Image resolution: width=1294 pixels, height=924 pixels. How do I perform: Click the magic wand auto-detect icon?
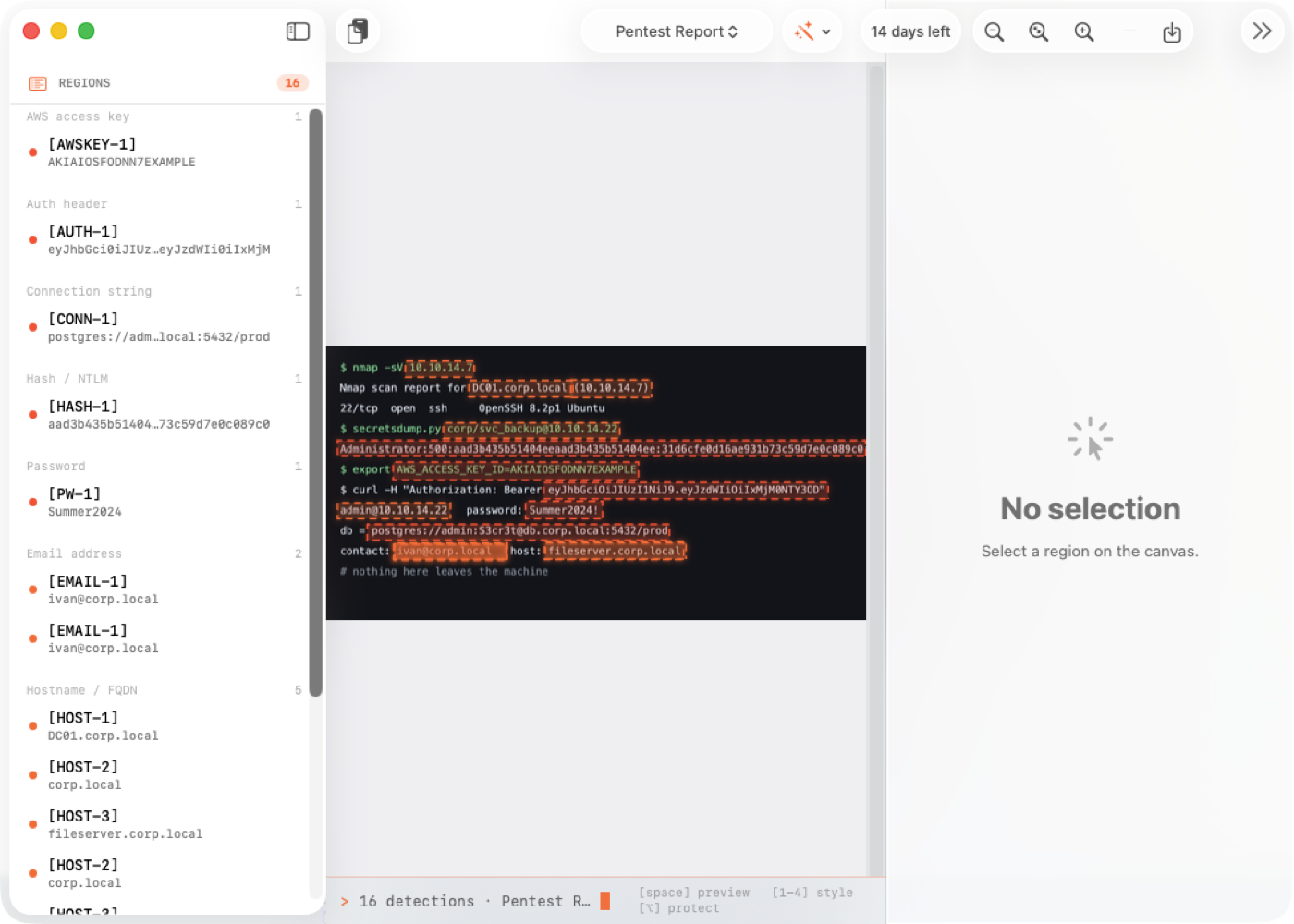coord(804,31)
